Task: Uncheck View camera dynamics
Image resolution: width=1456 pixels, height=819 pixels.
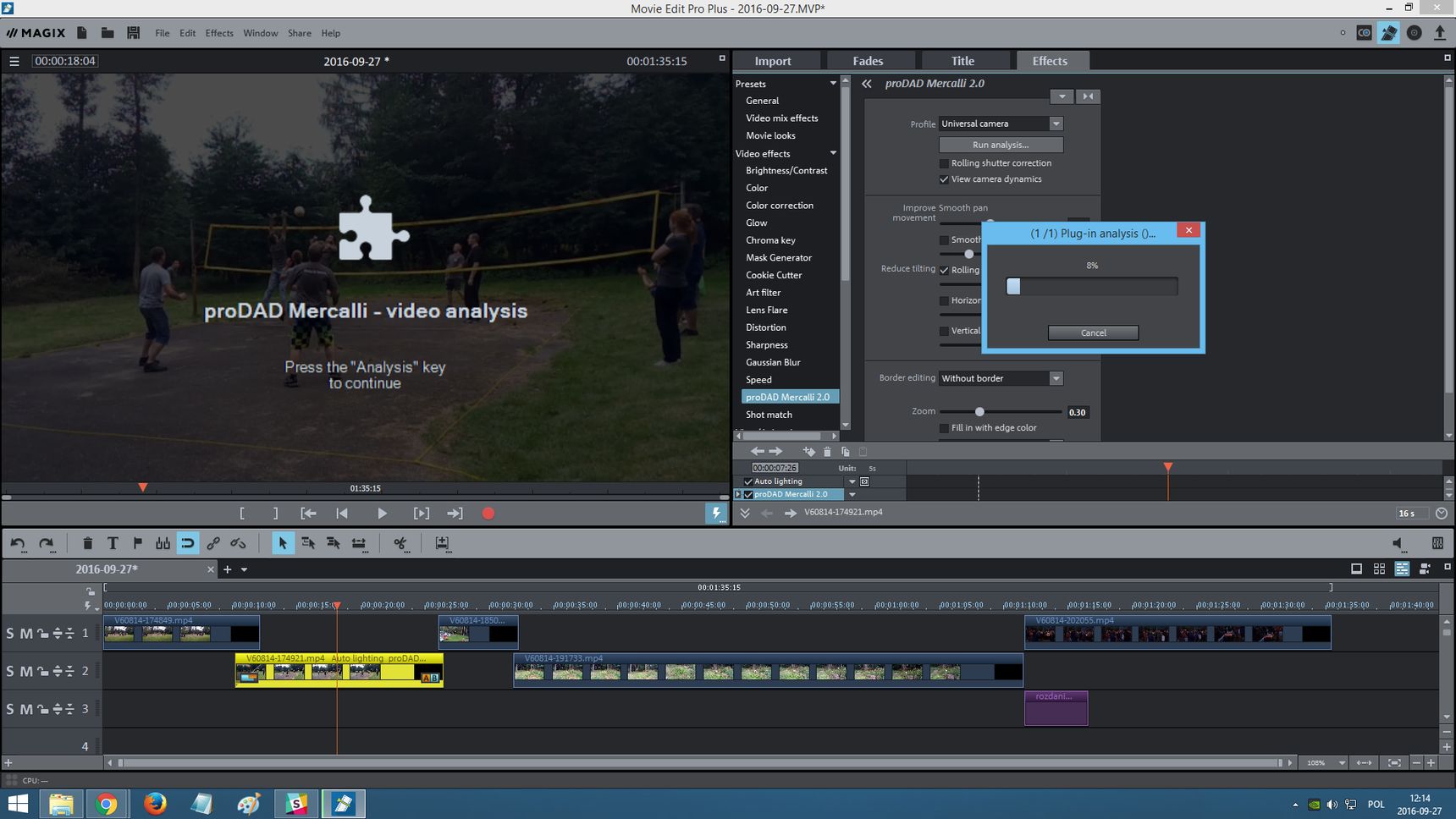Action: click(944, 179)
